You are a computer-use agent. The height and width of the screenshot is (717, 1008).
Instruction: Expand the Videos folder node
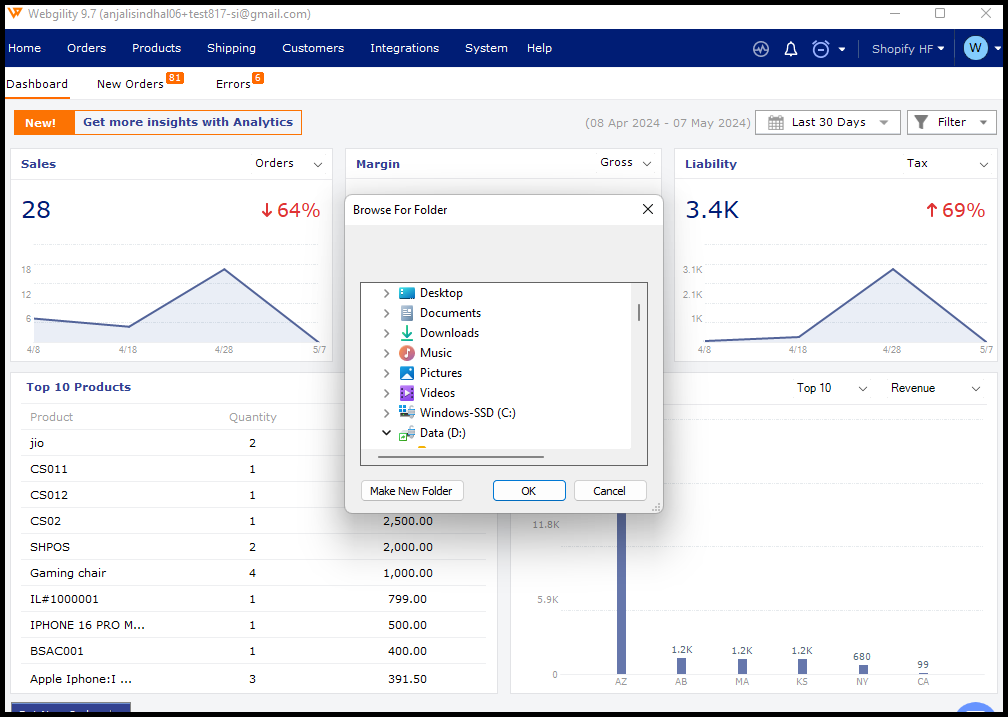tap(386, 393)
